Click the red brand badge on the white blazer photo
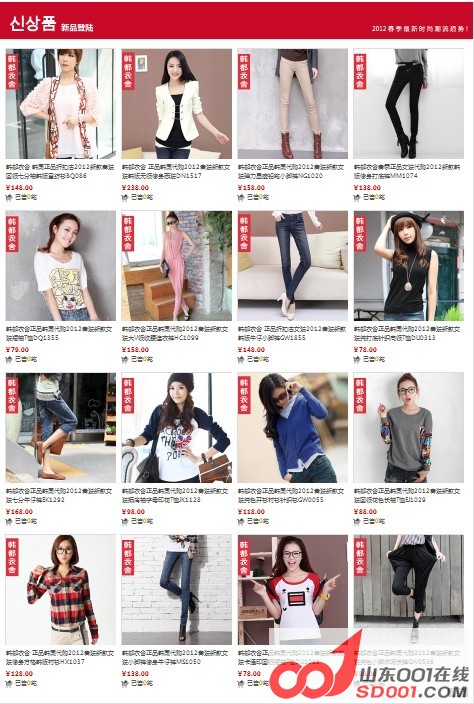The image size is (474, 704). 128,70
